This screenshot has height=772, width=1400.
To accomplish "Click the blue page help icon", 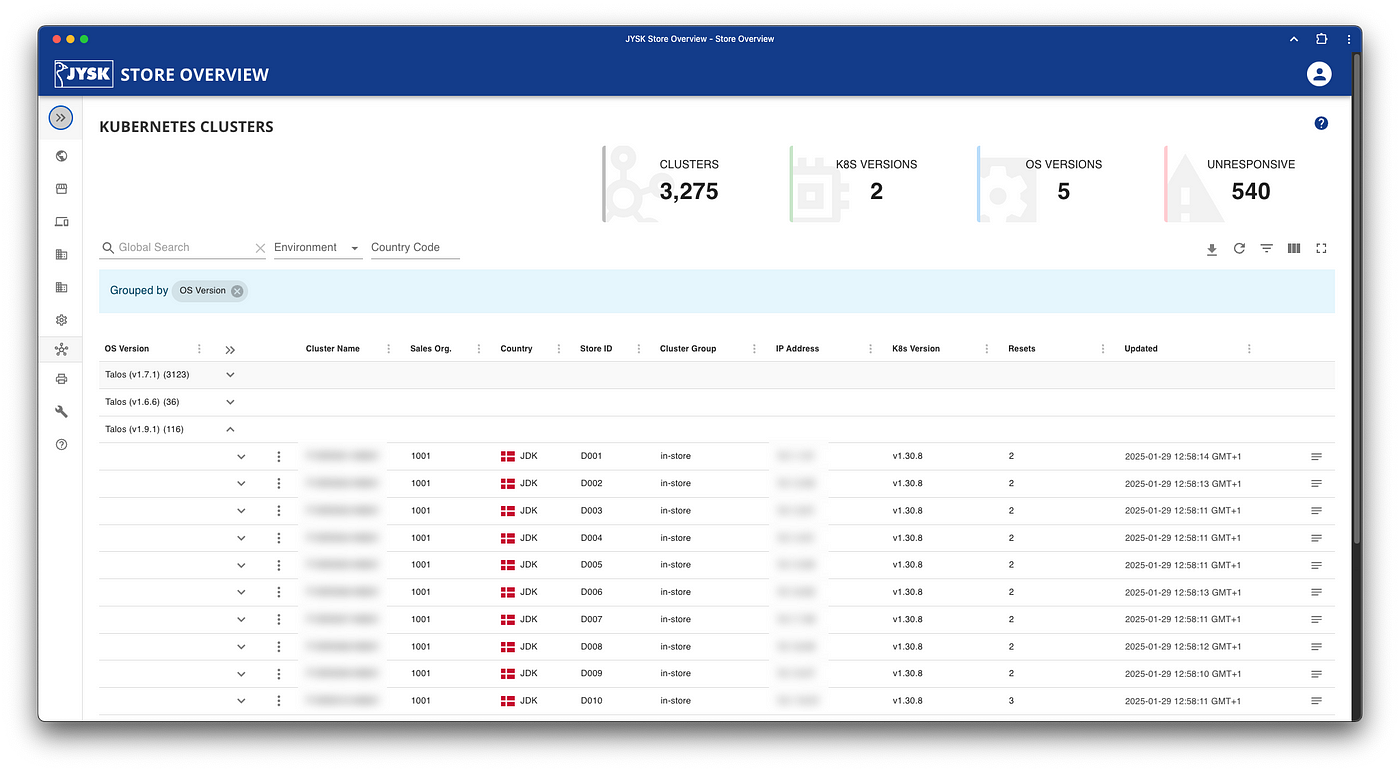I will click(1321, 123).
